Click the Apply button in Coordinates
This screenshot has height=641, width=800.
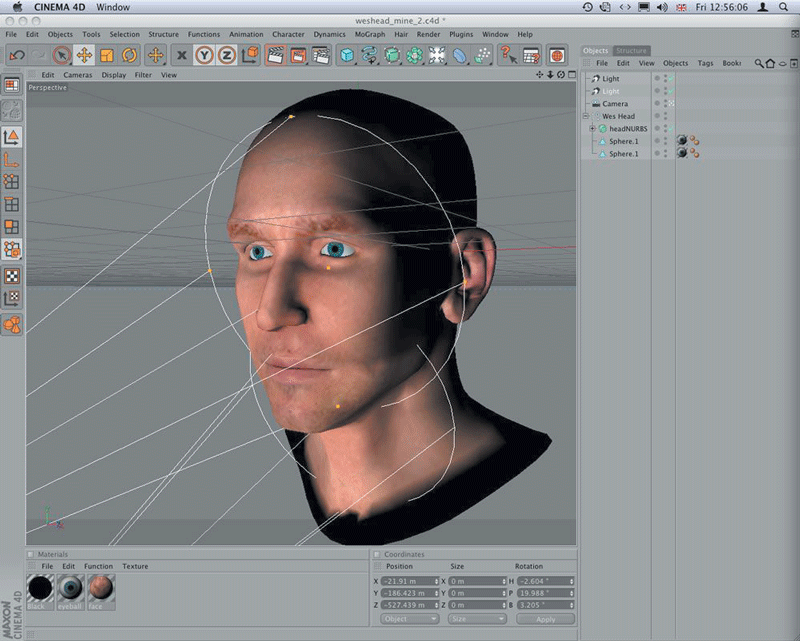click(545, 619)
